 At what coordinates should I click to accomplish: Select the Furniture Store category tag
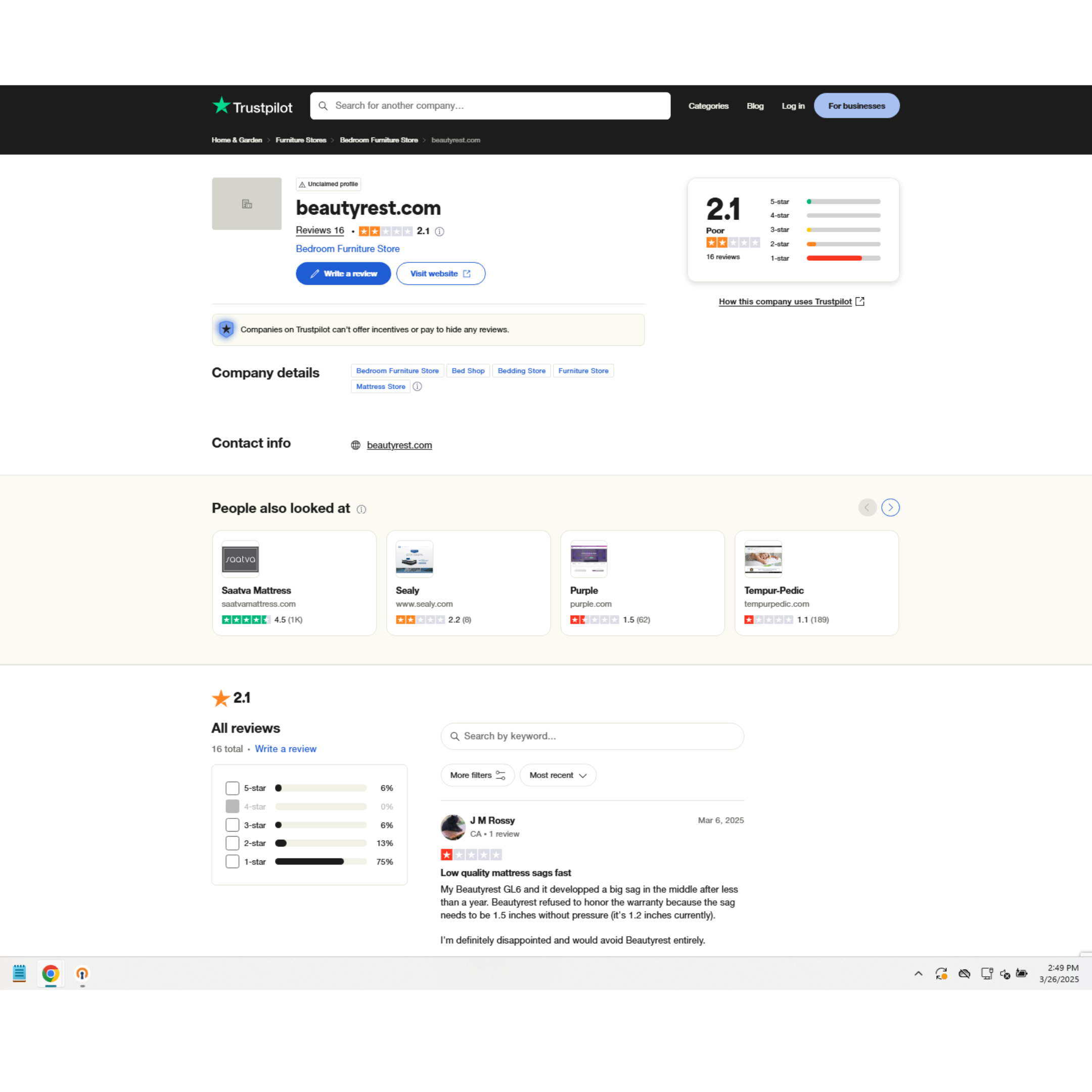[x=583, y=371]
